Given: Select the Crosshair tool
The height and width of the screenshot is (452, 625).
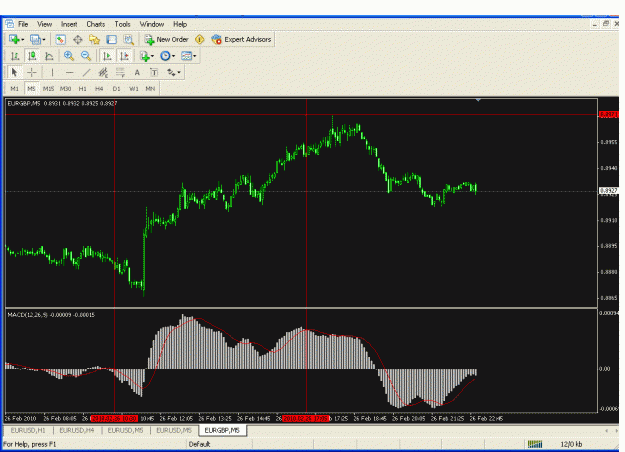Looking at the screenshot, I should point(32,73).
